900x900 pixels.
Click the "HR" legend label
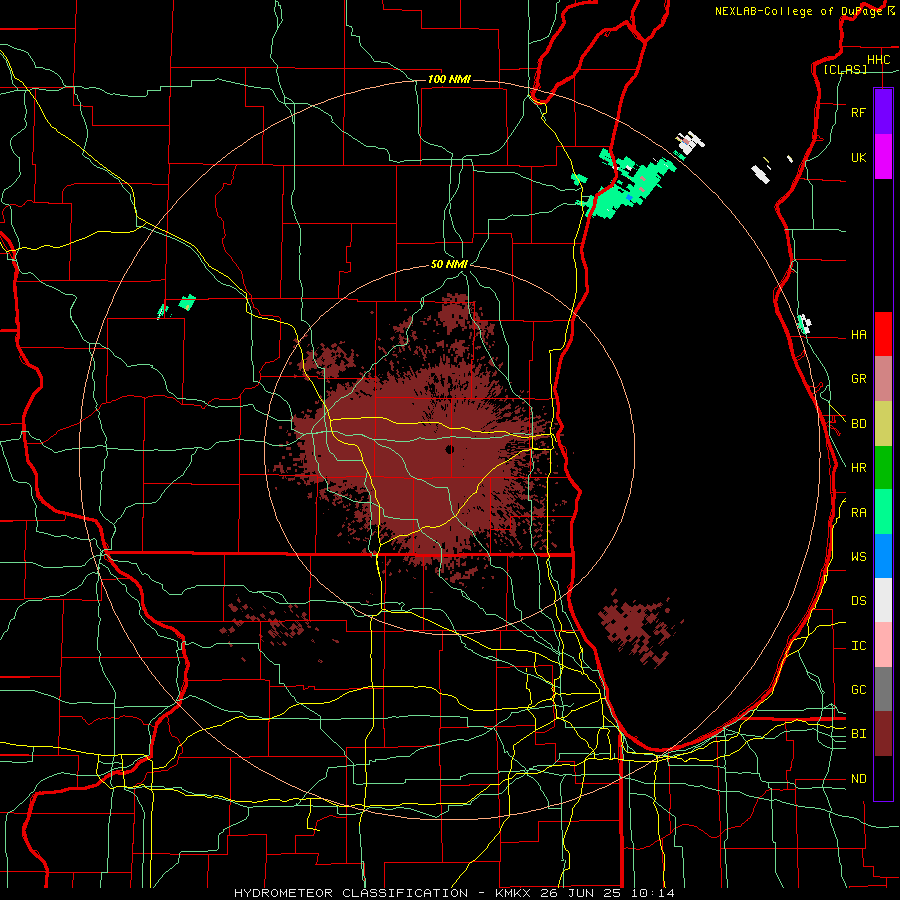(x=858, y=468)
